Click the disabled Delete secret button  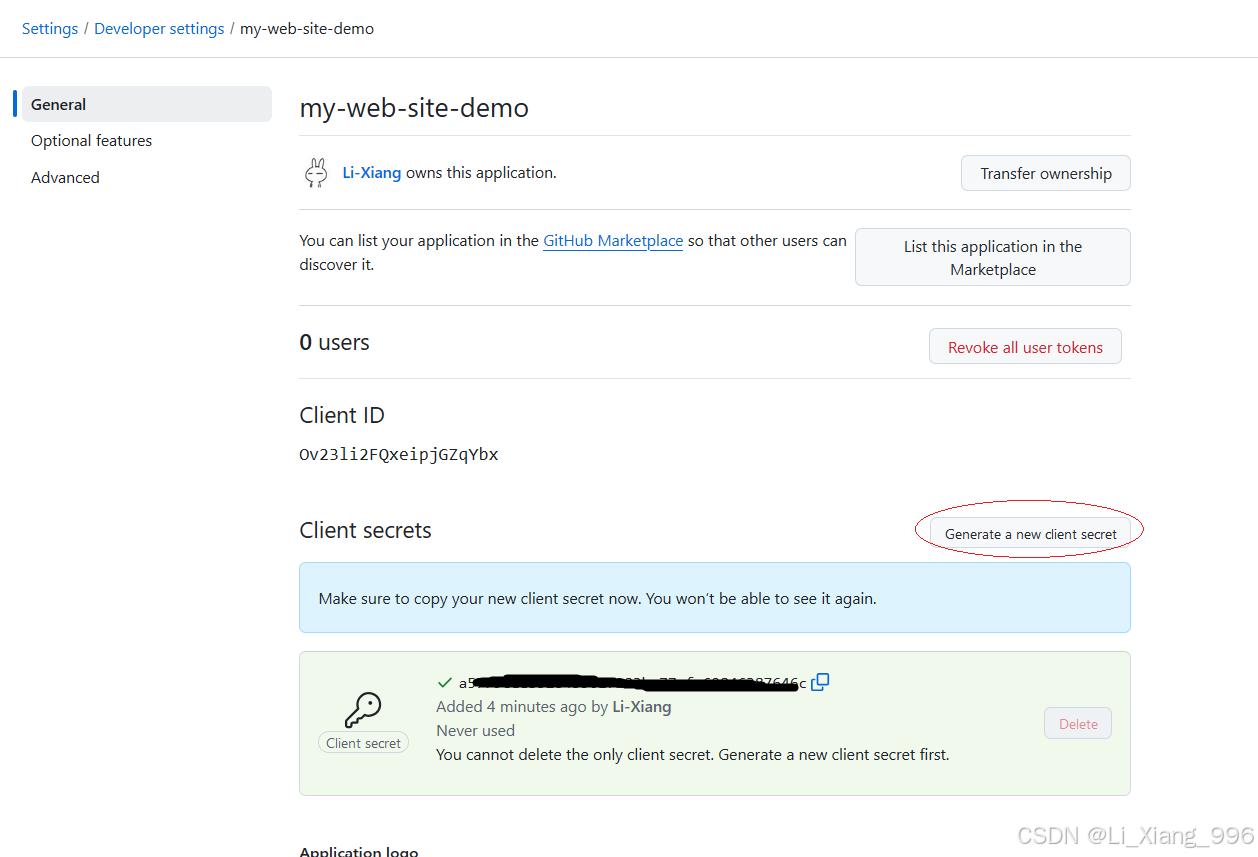1078,724
